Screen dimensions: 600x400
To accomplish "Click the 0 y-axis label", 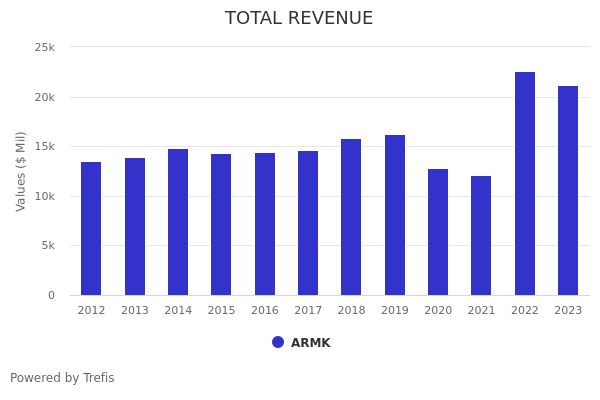I will click(x=51, y=295).
